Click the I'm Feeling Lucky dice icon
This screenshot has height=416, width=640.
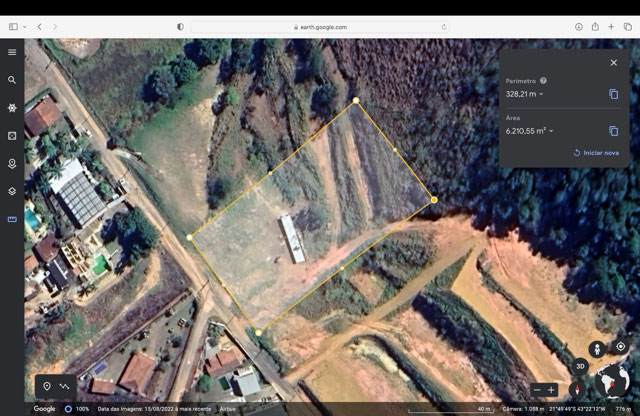tap(12, 135)
